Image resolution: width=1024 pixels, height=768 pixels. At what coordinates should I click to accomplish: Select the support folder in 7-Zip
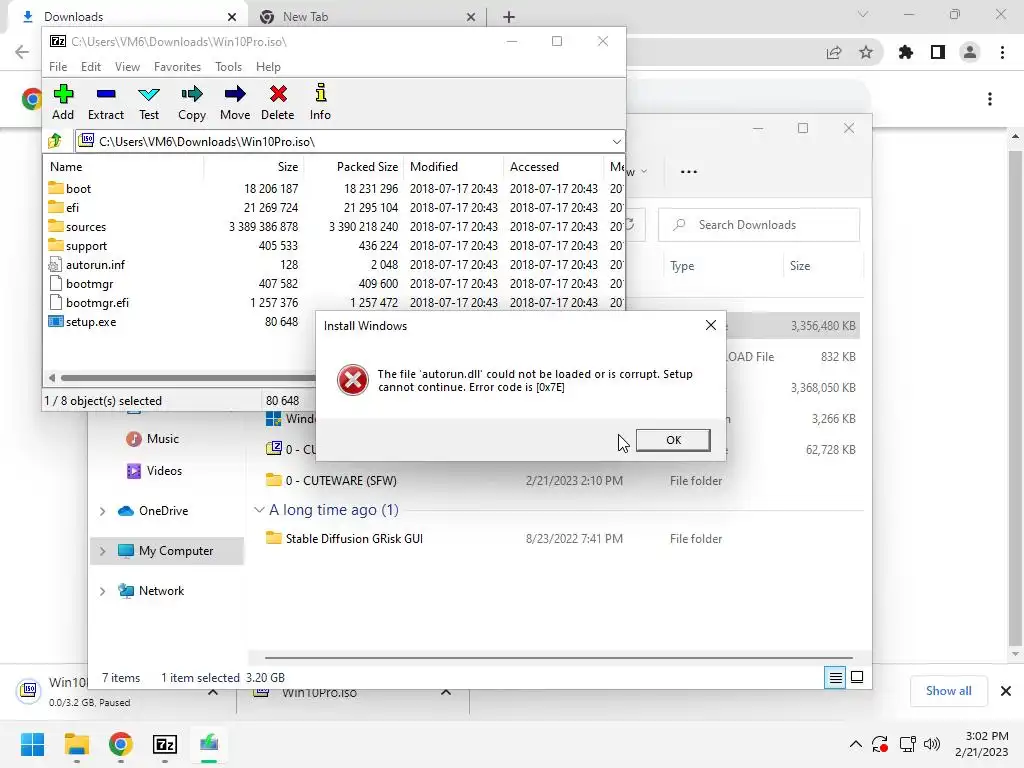pos(86,246)
